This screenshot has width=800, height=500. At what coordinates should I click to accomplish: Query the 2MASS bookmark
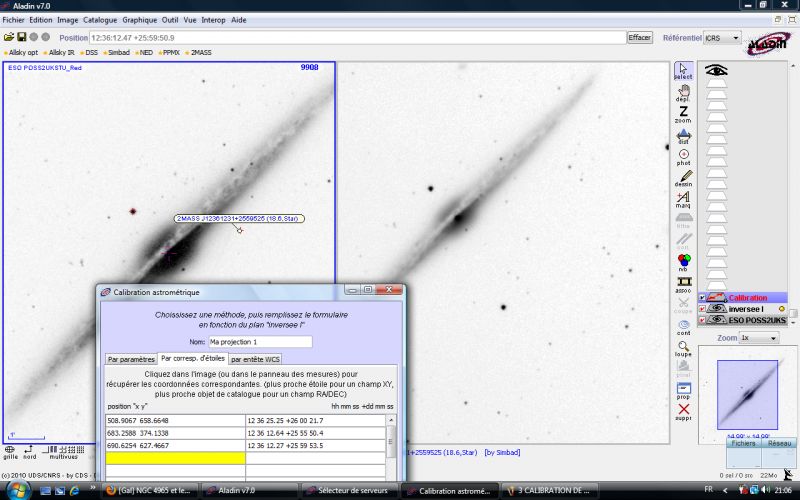(198, 53)
